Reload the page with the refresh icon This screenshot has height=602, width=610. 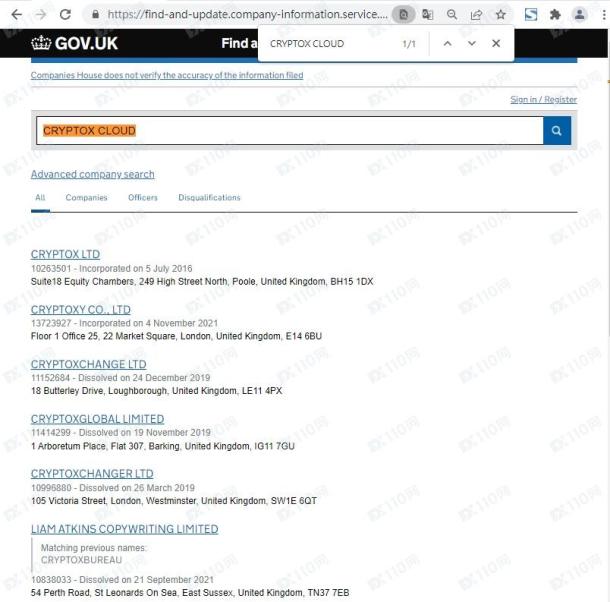coord(65,15)
